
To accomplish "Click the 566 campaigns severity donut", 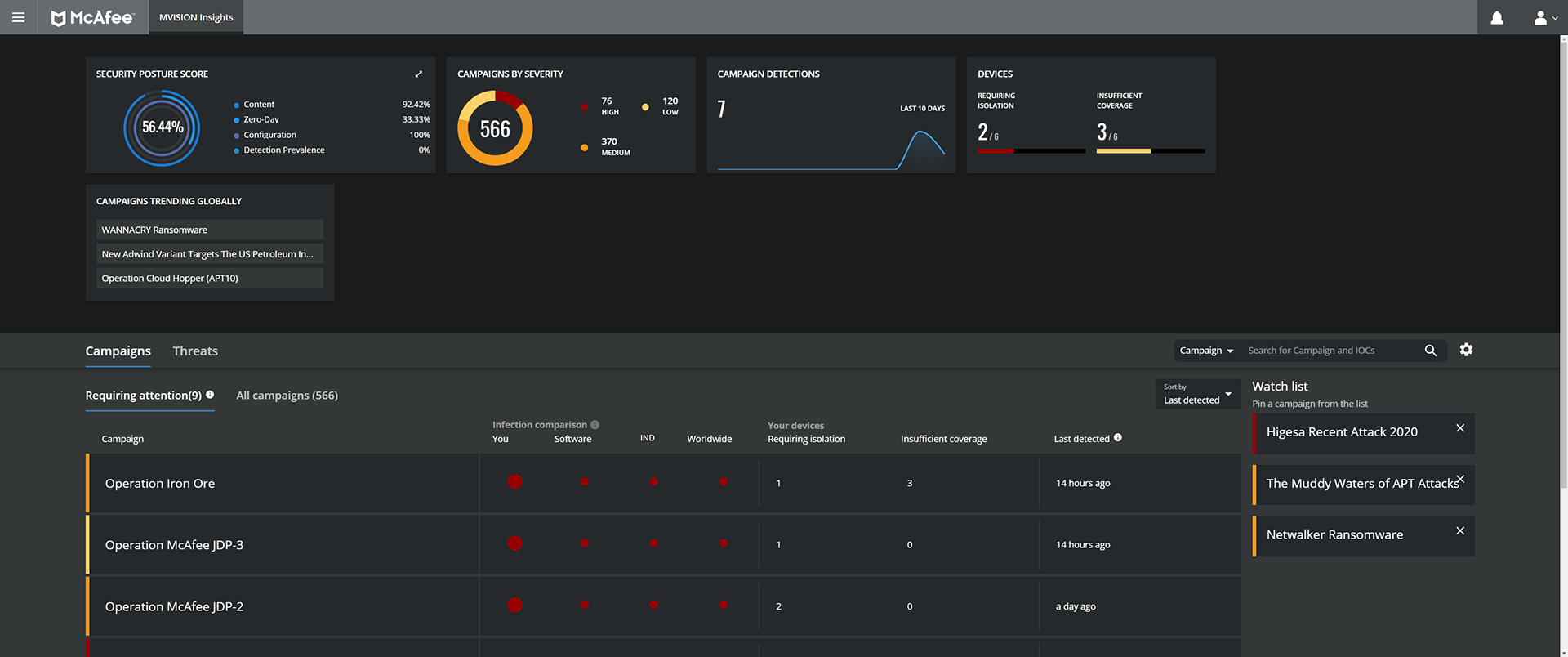I will 495,128.
